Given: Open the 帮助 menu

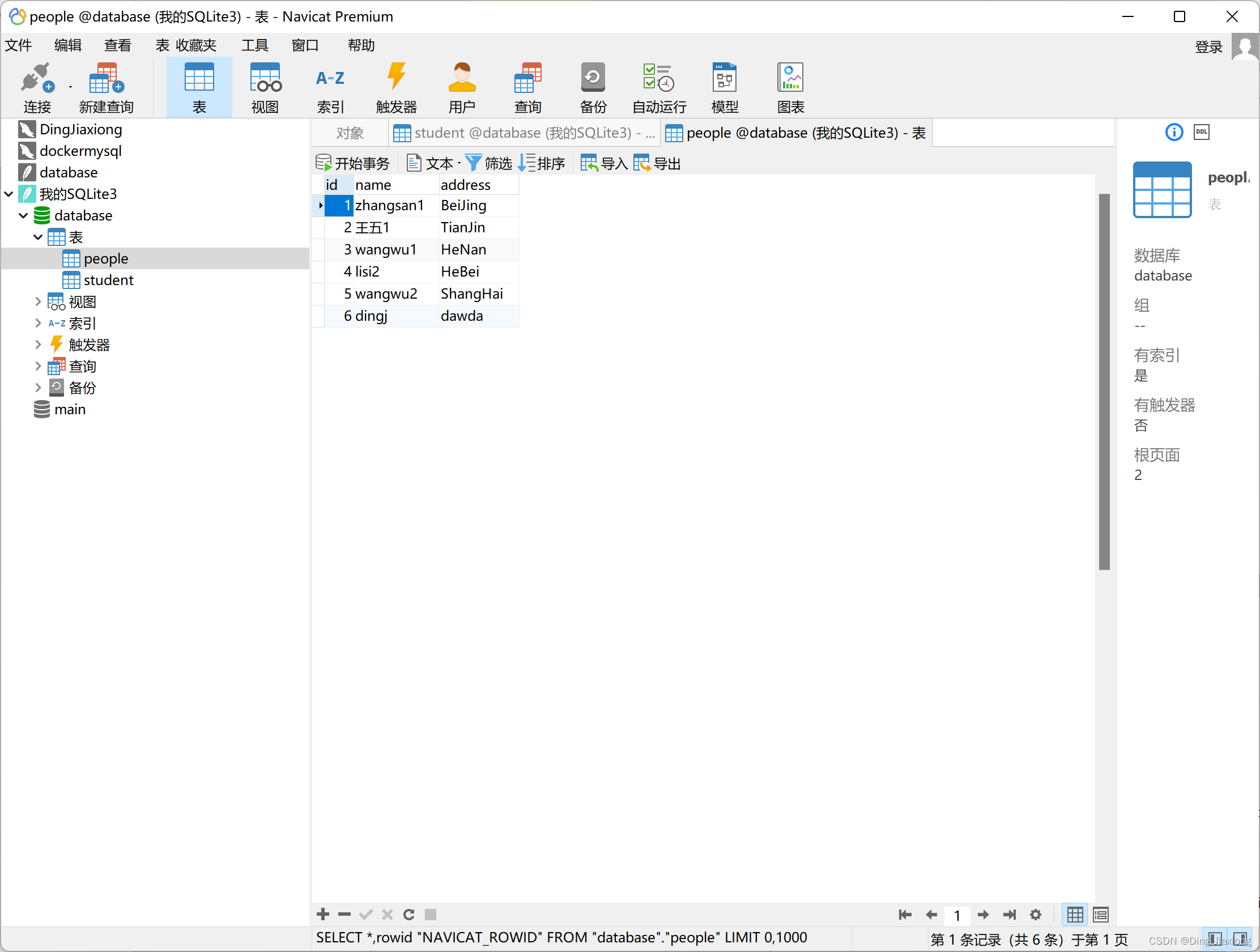Looking at the screenshot, I should 361,45.
